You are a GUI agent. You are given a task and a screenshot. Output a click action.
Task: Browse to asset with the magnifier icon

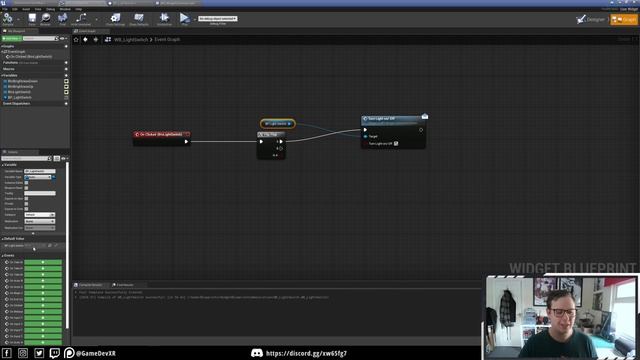46,18
